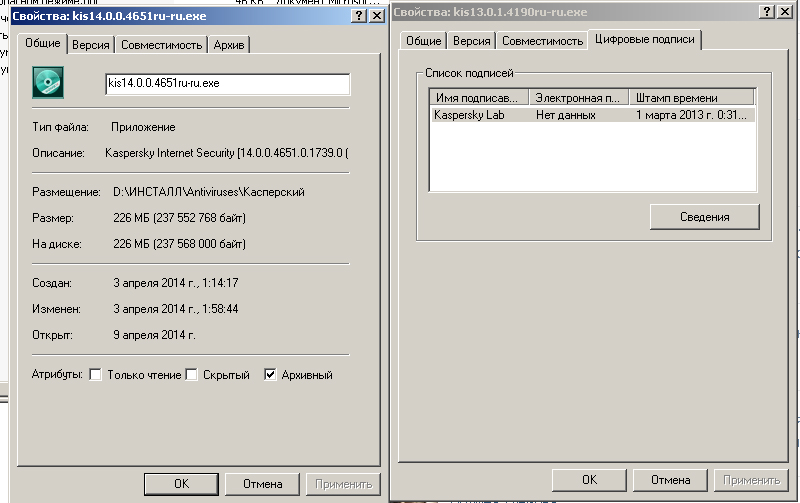This screenshot has width=800, height=503.
Task: Click 'Применить' in the kis14 properties window
Action: (343, 484)
